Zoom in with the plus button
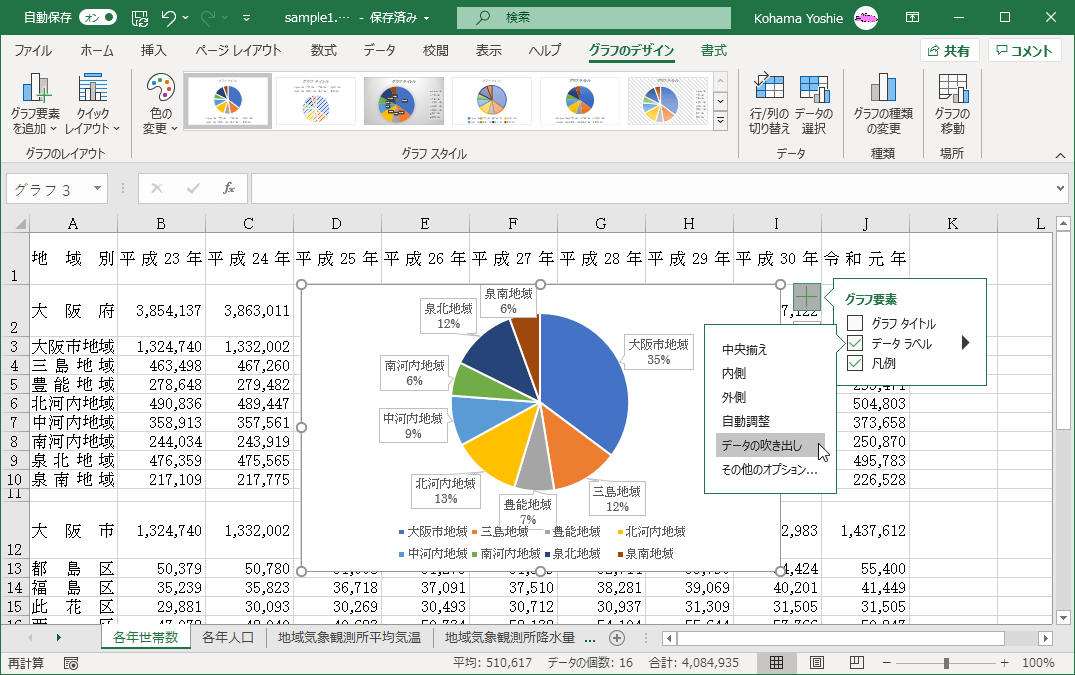The width and height of the screenshot is (1075, 675). [x=1004, y=663]
